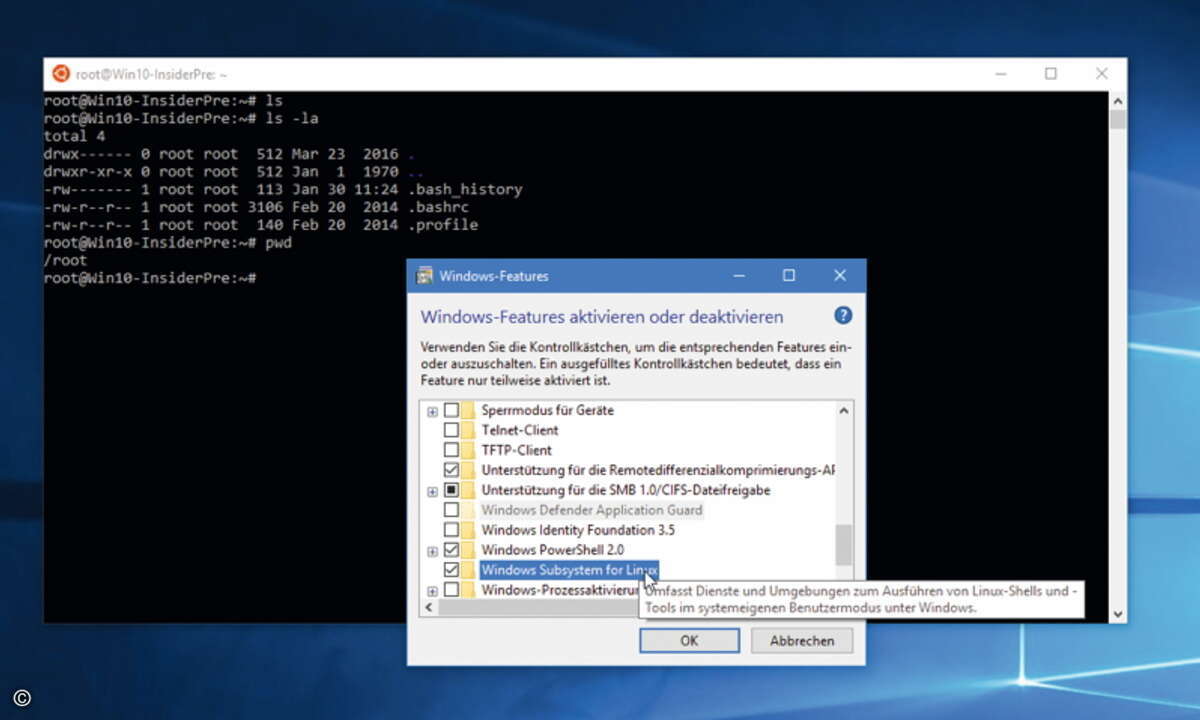Screen dimensions: 1200x720
Task: Select the Remotedifferenzialkomprimierung support label
Action: (x=658, y=470)
